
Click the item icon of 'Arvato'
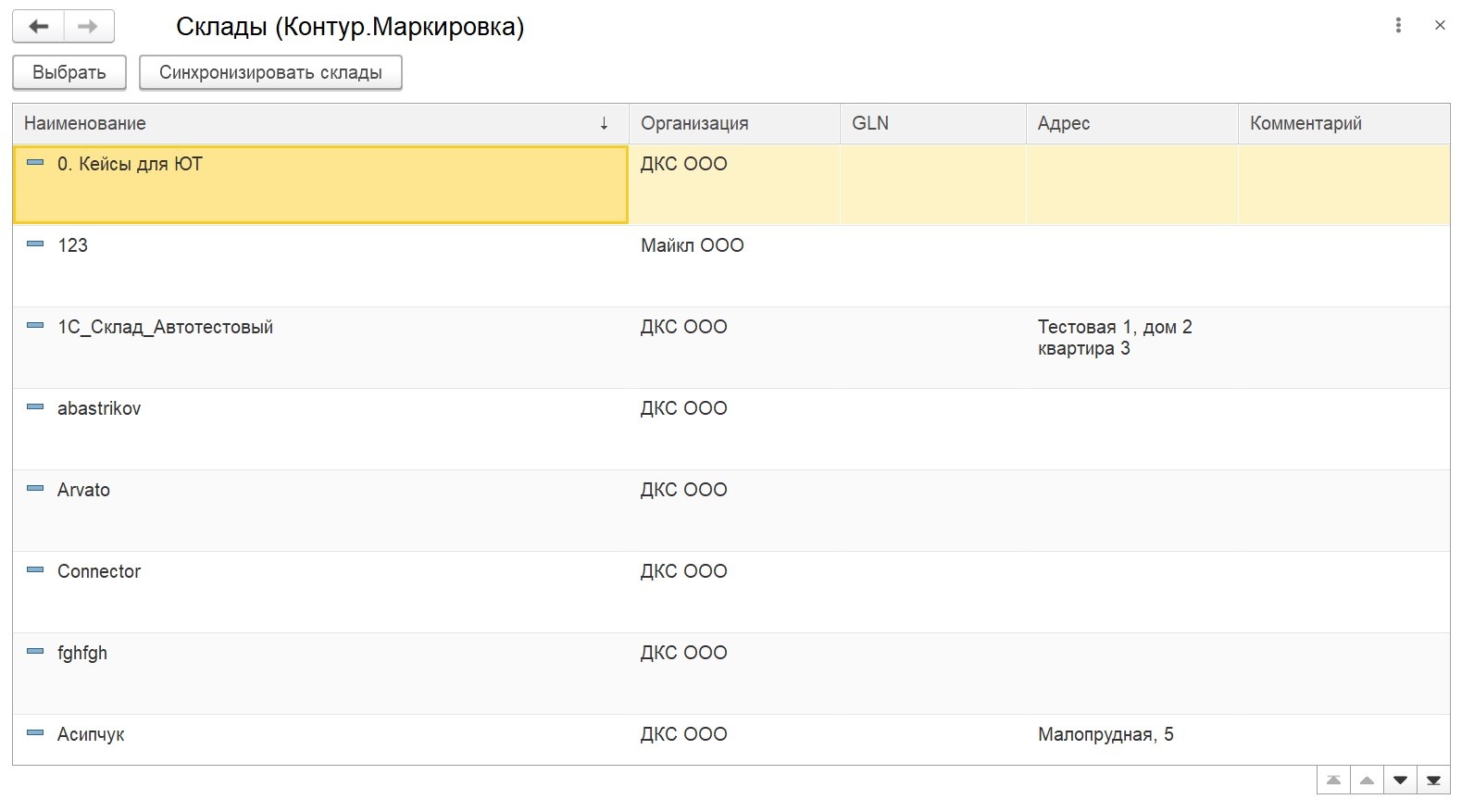click(x=35, y=489)
